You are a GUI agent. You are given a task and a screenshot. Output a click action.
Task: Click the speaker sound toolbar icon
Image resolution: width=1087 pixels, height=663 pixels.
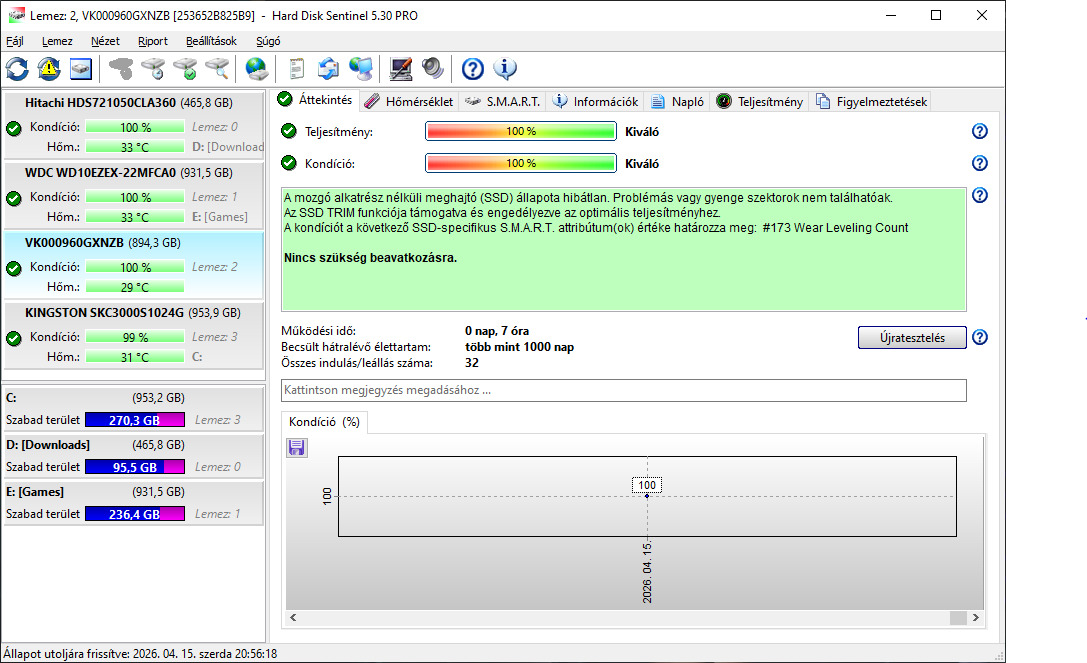433,69
